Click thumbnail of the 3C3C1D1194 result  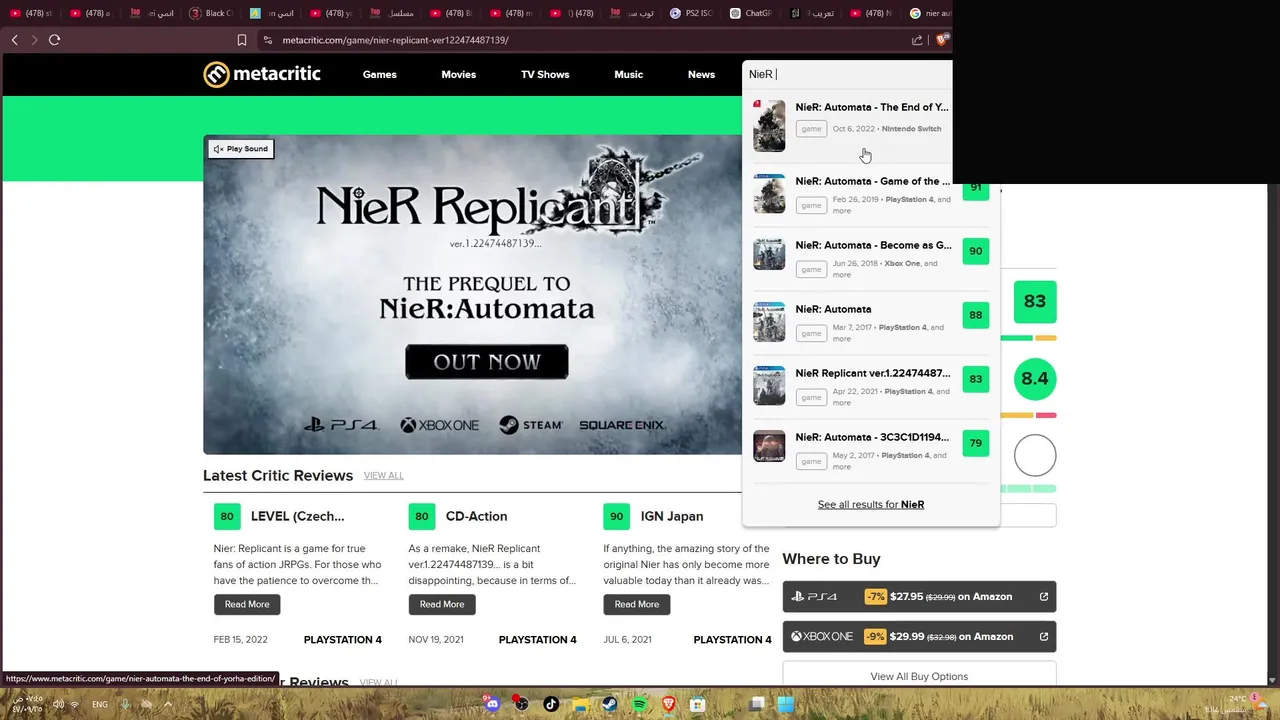pyautogui.click(x=769, y=446)
